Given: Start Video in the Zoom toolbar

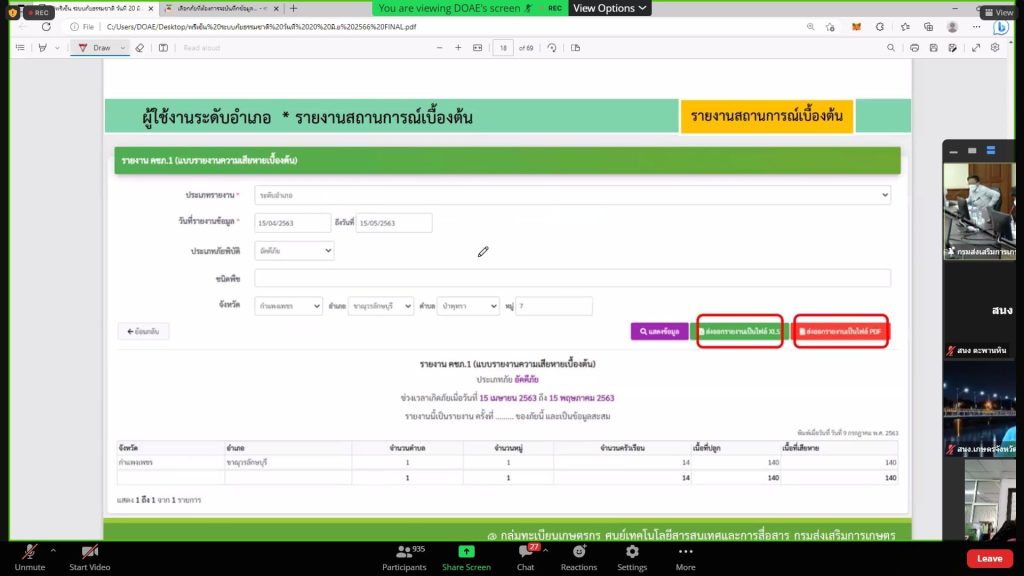Looking at the screenshot, I should [89, 552].
